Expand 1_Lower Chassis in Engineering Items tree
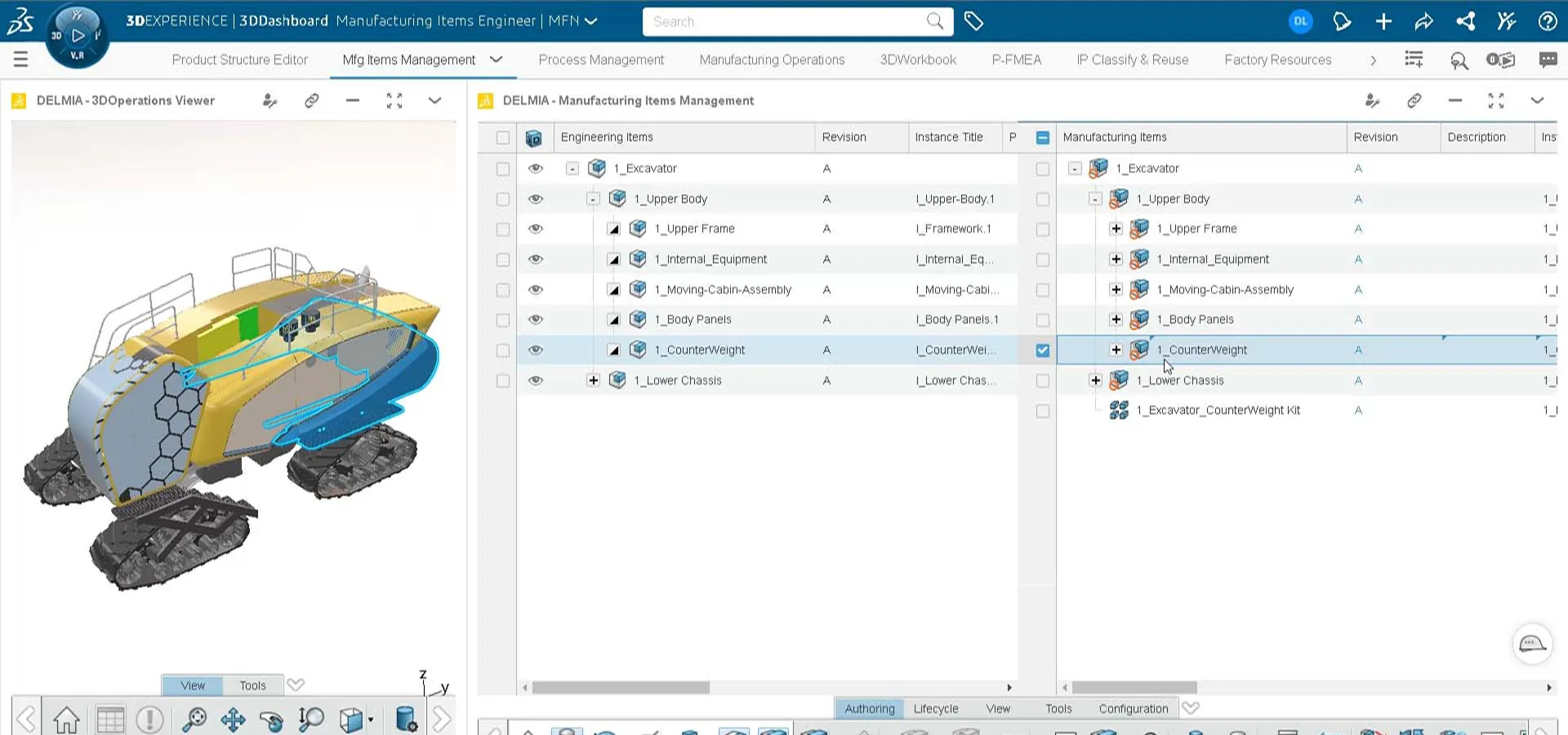 tap(593, 381)
